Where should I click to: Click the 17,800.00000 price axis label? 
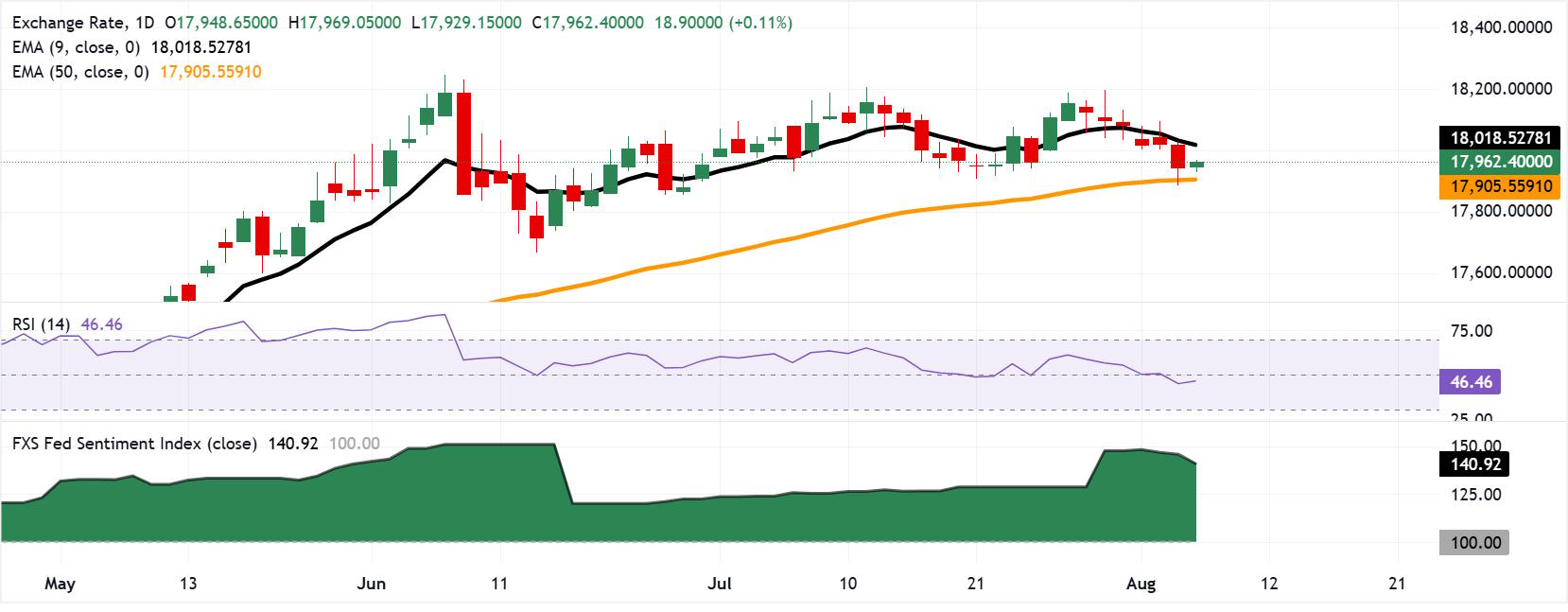click(x=1502, y=211)
